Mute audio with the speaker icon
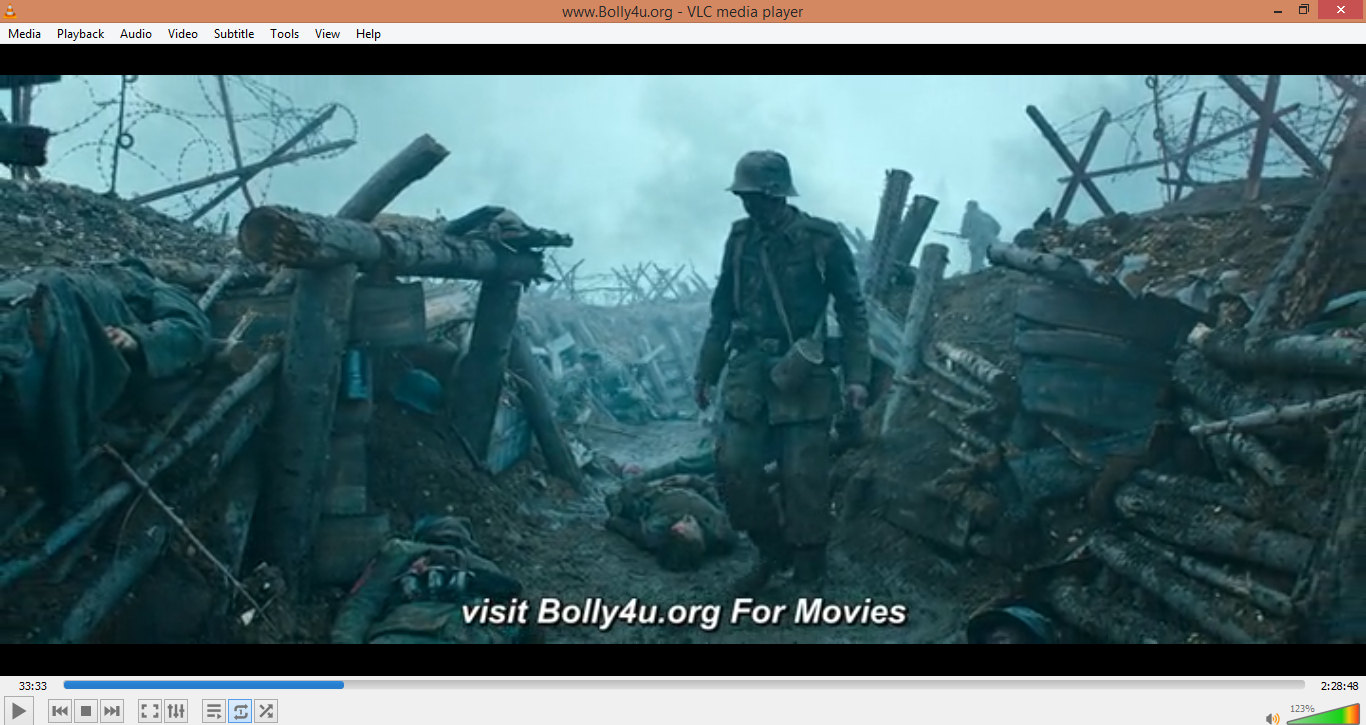The width and height of the screenshot is (1366, 725). point(1272,718)
